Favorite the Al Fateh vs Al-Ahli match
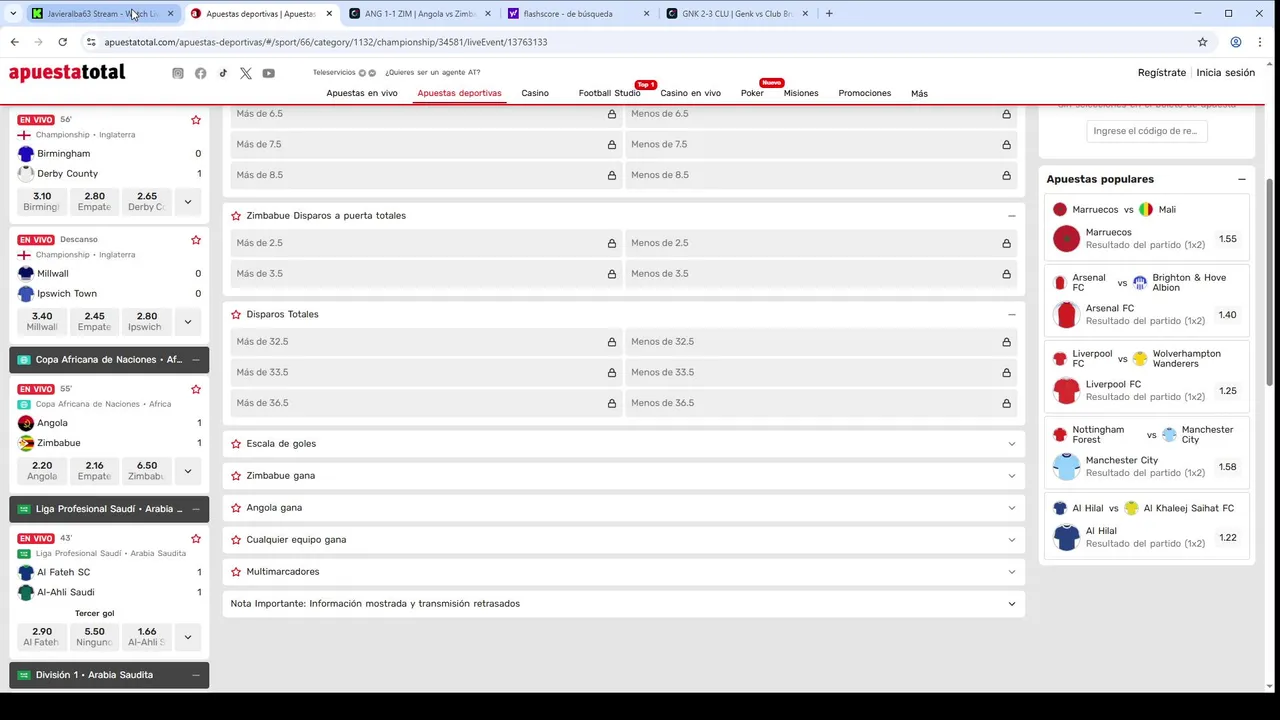The width and height of the screenshot is (1280, 720). [196, 538]
